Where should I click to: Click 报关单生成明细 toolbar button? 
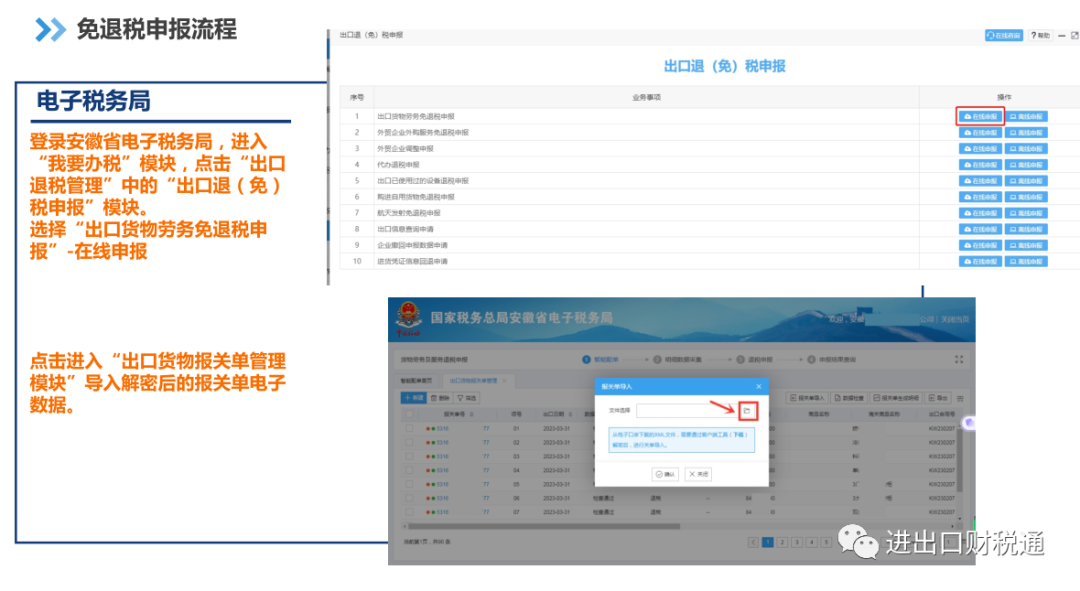[x=896, y=397]
